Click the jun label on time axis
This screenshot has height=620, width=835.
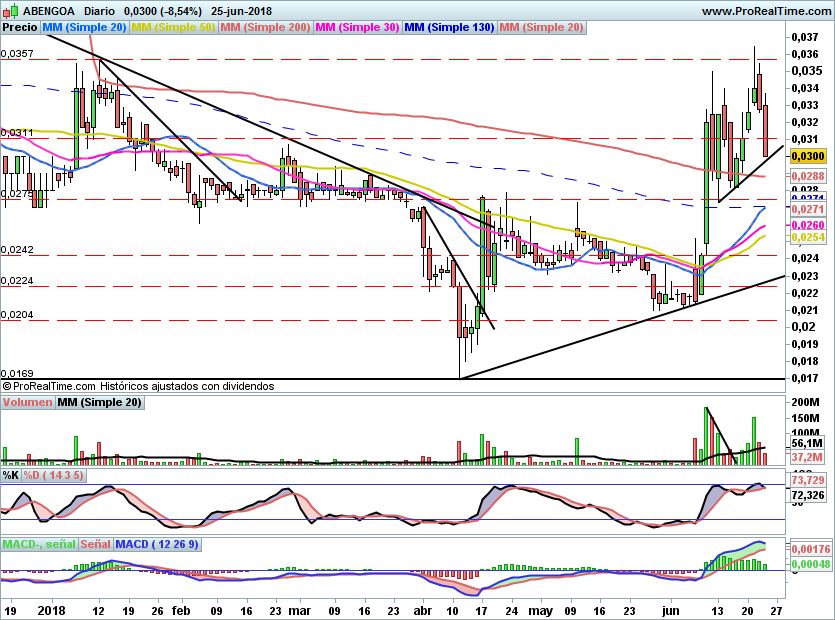pyautogui.click(x=670, y=611)
